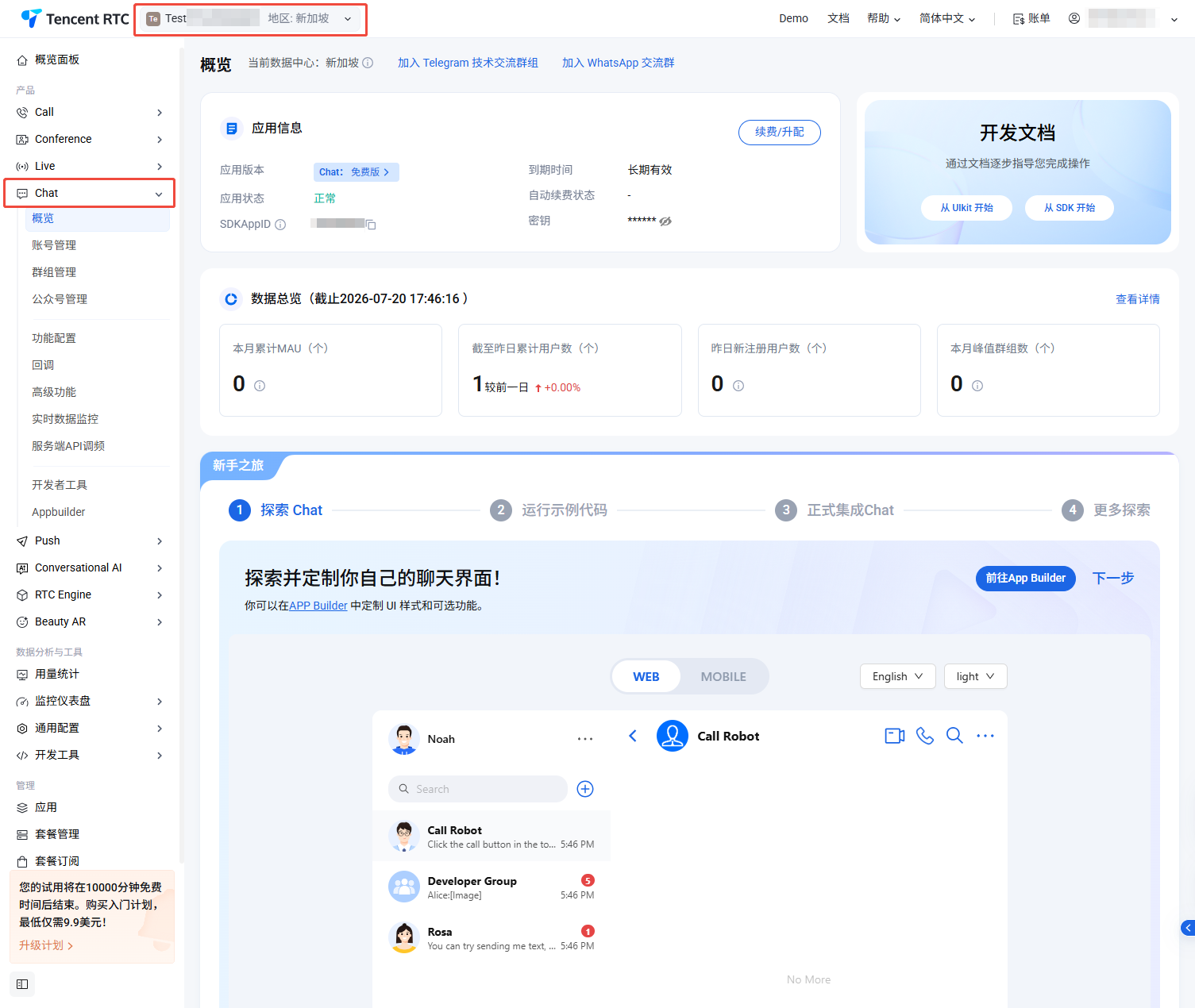Collapse the Chat product menu
The height and width of the screenshot is (1008, 1195).
pos(90,194)
